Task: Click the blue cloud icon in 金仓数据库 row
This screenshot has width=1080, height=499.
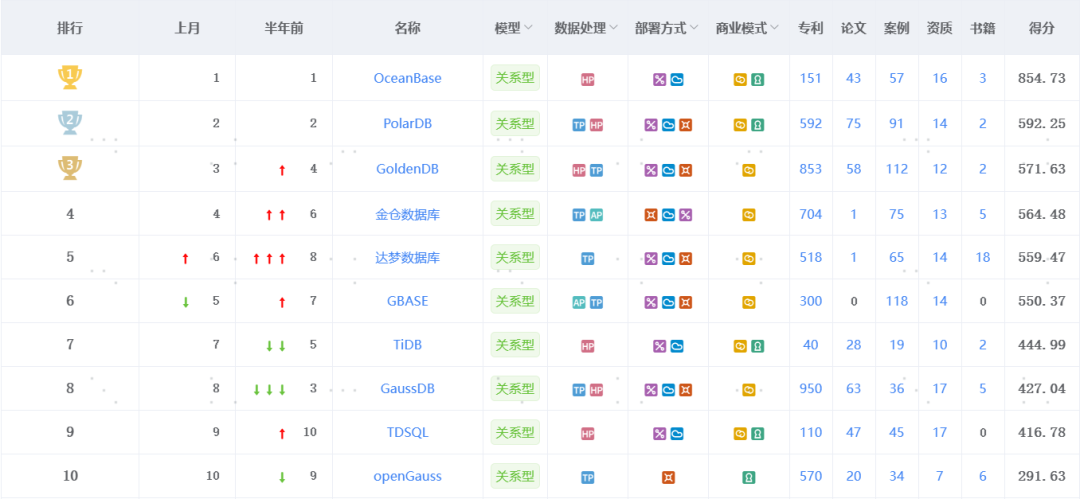Action: (x=668, y=215)
